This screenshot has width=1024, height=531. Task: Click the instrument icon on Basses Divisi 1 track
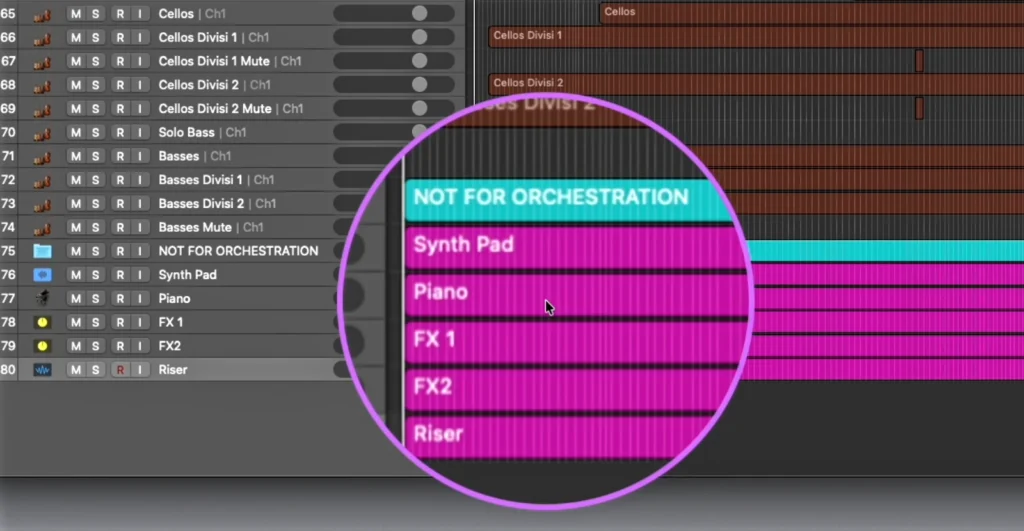(42, 180)
